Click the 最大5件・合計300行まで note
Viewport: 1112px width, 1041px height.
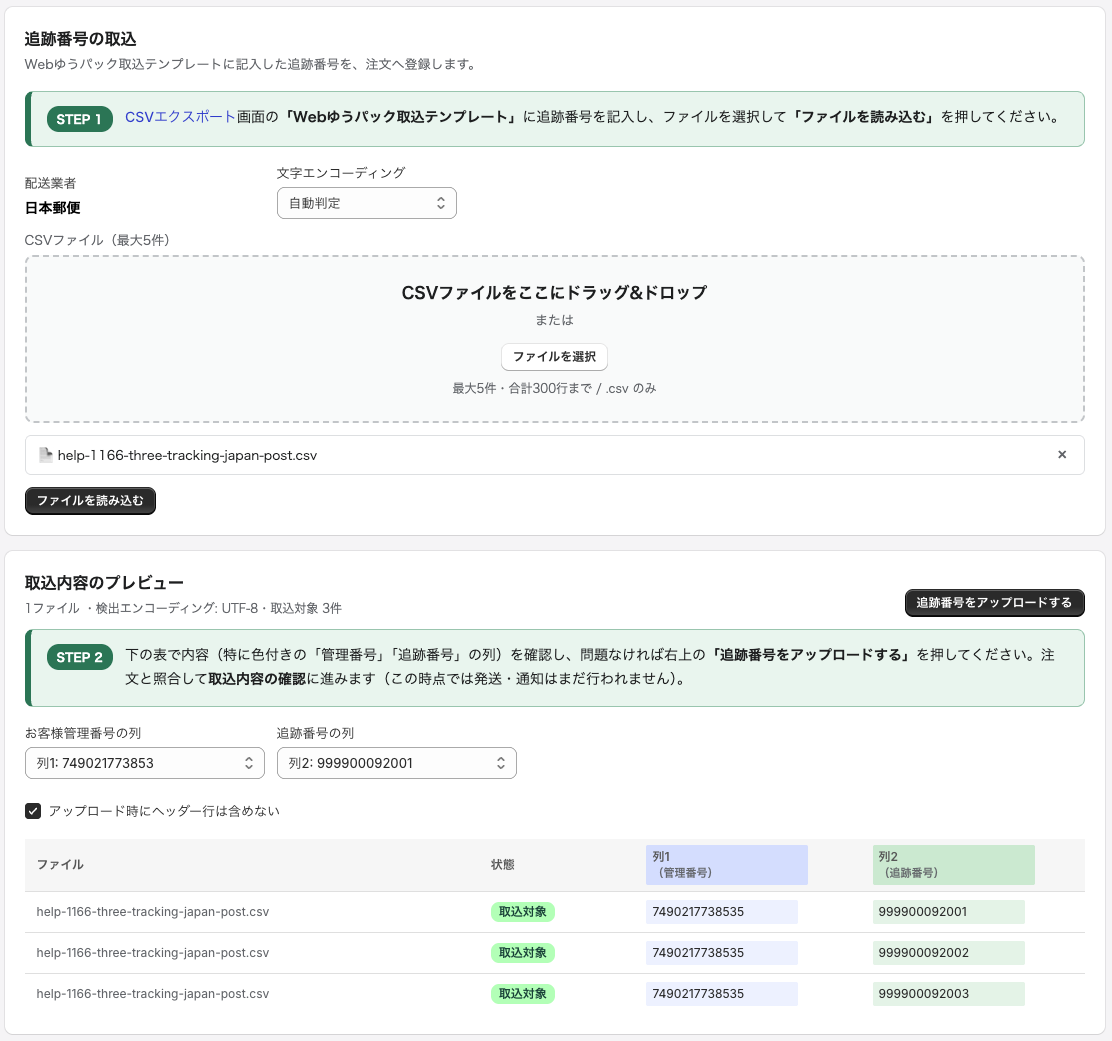[x=555, y=389]
